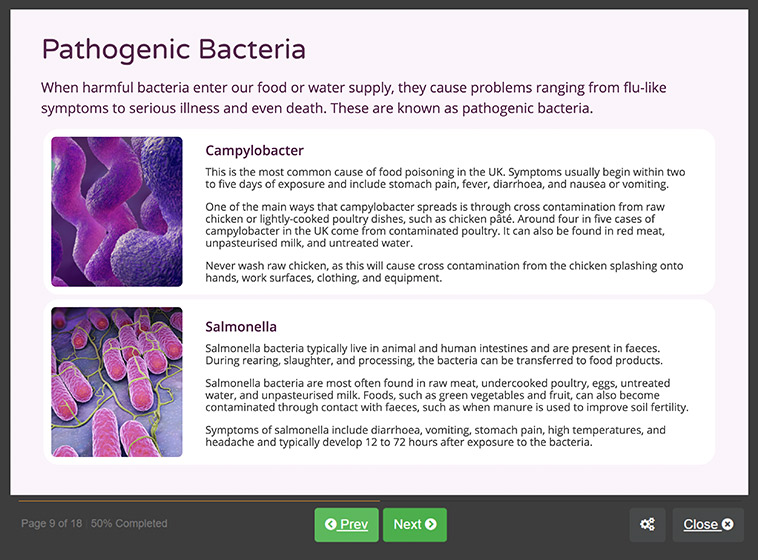Click the Campylobacter bacteria image
Viewport: 758px width, 560px height.
(117, 212)
